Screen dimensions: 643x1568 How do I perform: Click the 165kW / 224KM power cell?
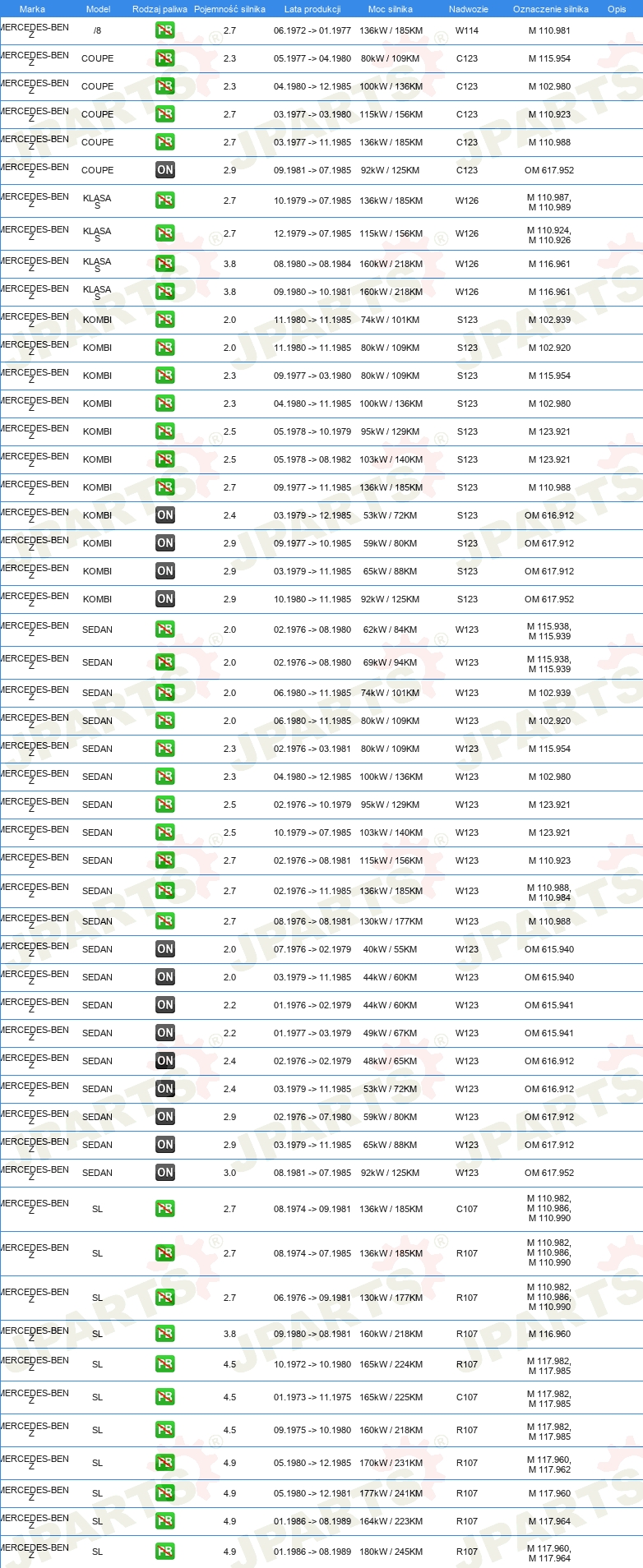[391, 1364]
